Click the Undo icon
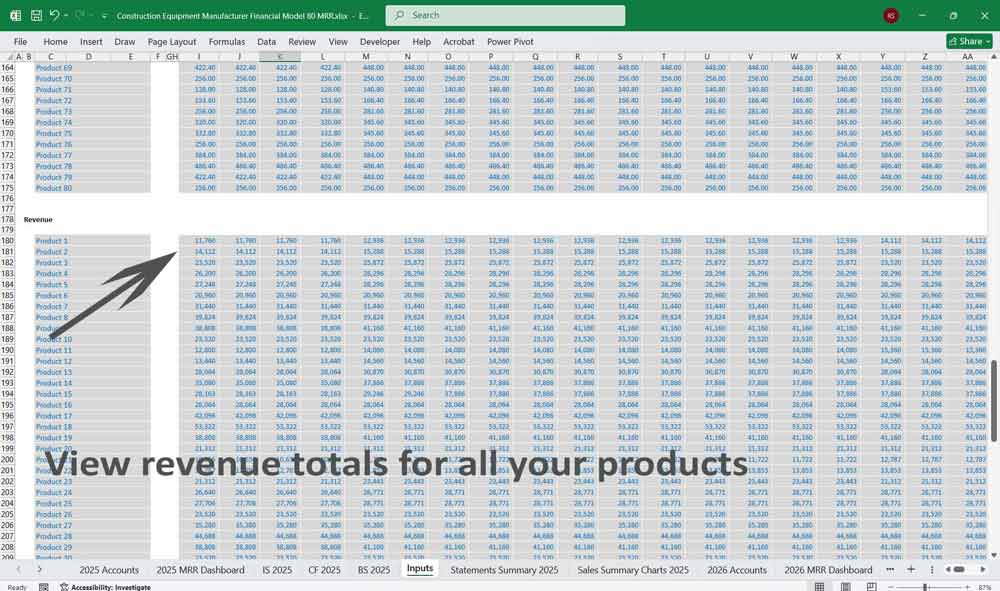Viewport: 1000px width, 591px height. [x=56, y=15]
